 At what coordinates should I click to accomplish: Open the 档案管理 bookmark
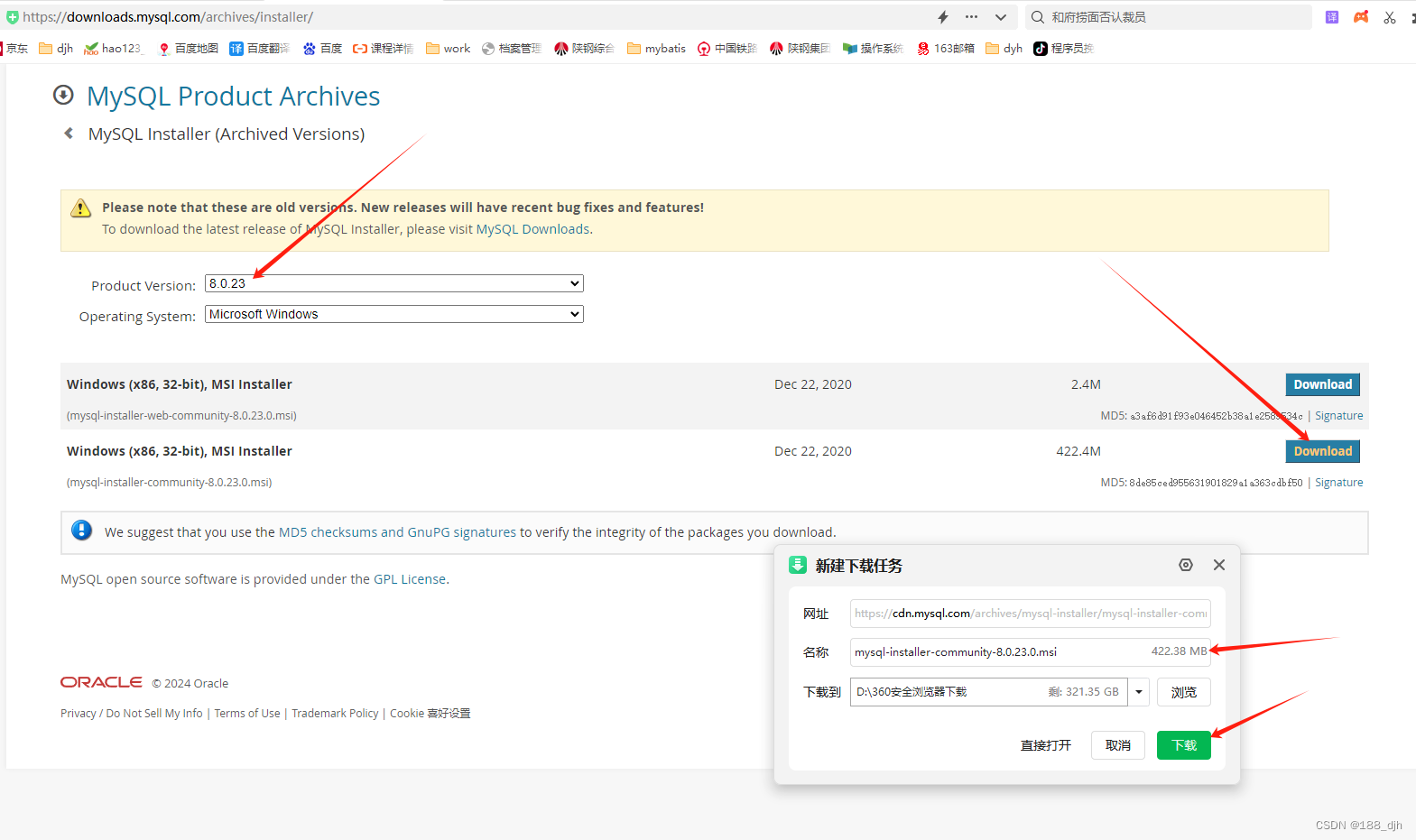tap(511, 49)
